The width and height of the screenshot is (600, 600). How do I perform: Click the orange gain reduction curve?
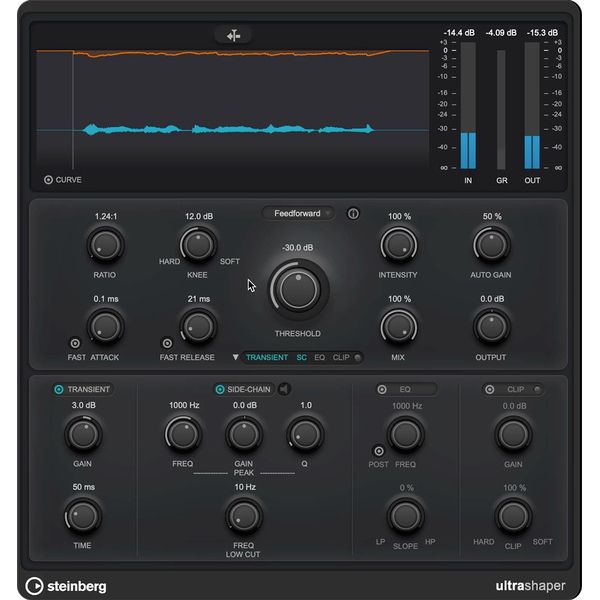tap(233, 54)
